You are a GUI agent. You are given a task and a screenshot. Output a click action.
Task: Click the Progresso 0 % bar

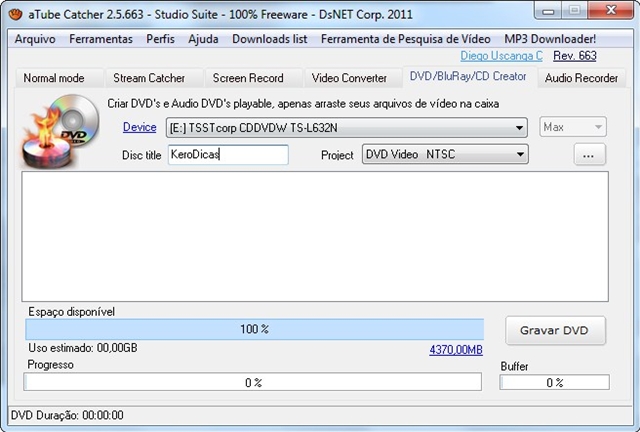click(x=253, y=382)
